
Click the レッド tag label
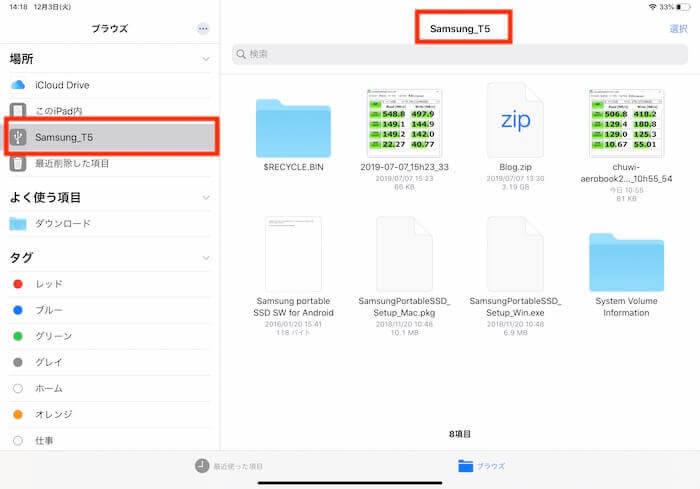point(49,284)
